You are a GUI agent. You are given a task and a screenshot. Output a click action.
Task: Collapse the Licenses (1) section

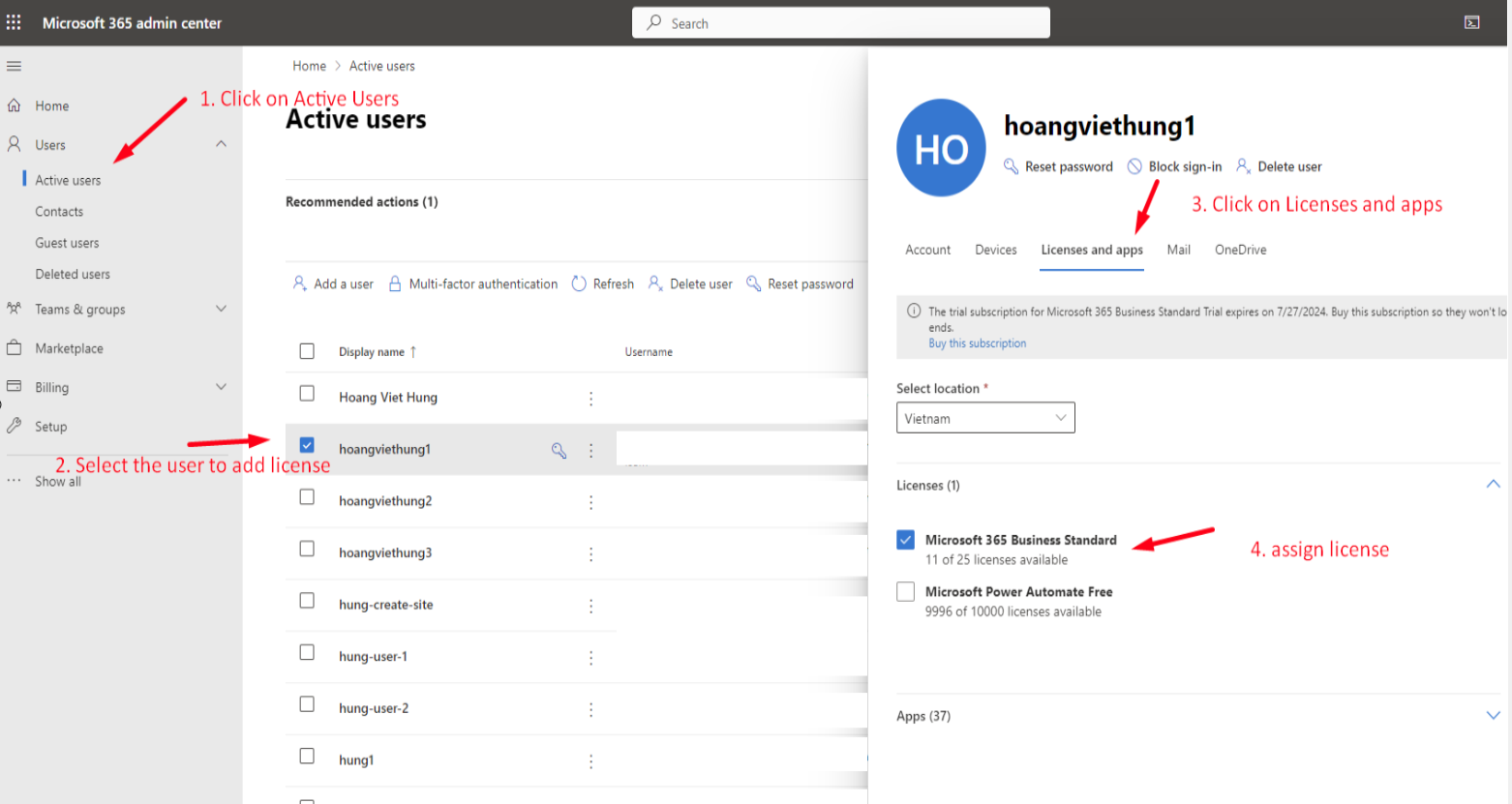point(1493,484)
